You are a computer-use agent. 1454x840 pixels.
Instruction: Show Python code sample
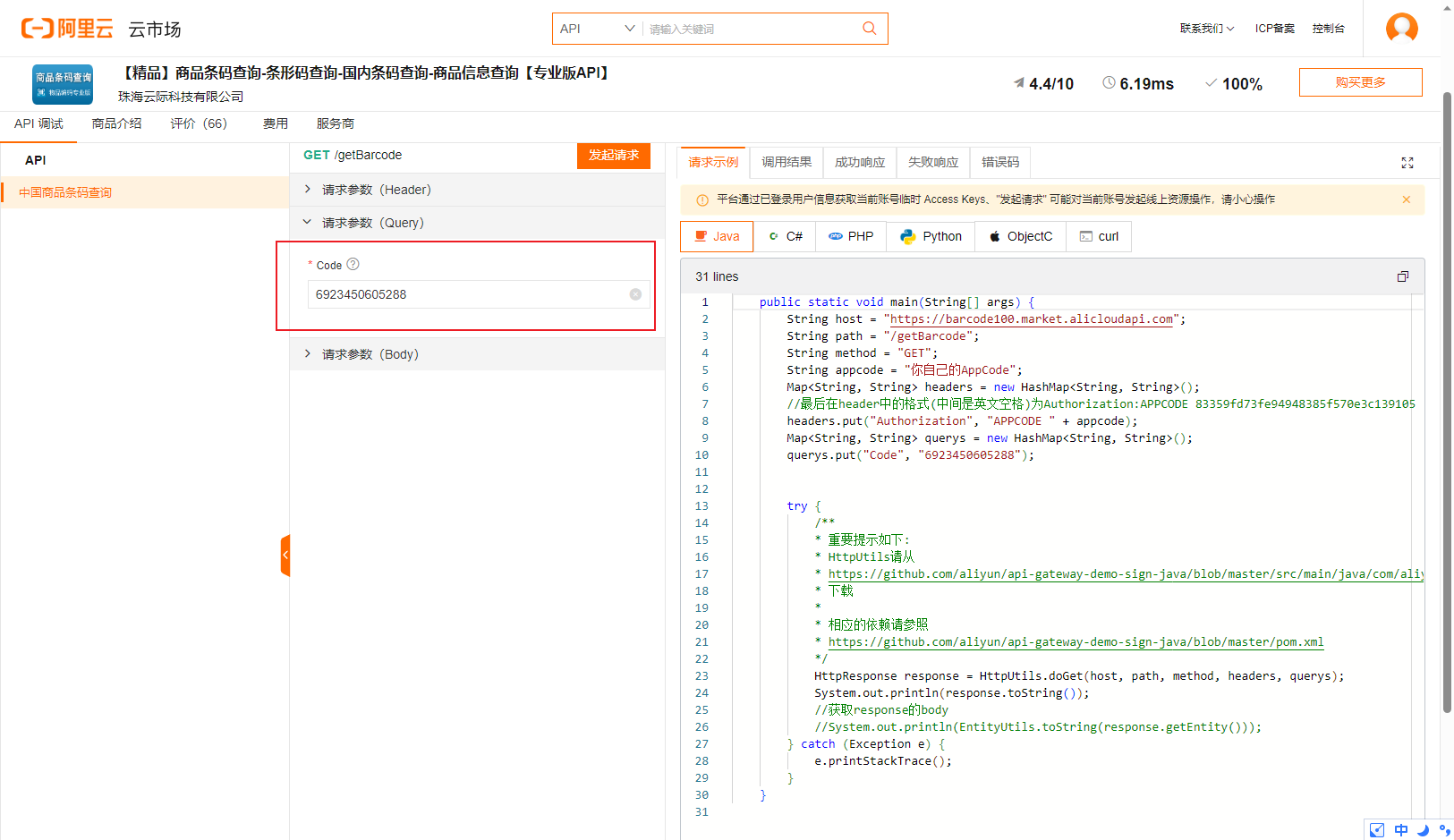coord(931,236)
